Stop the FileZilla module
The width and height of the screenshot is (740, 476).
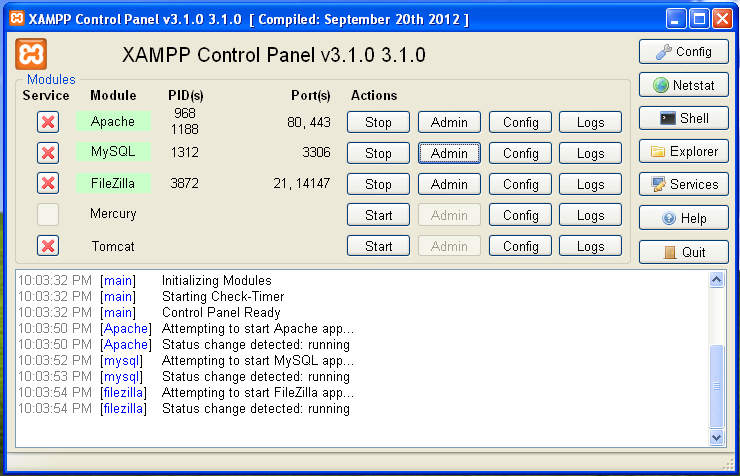pyautogui.click(x=378, y=184)
